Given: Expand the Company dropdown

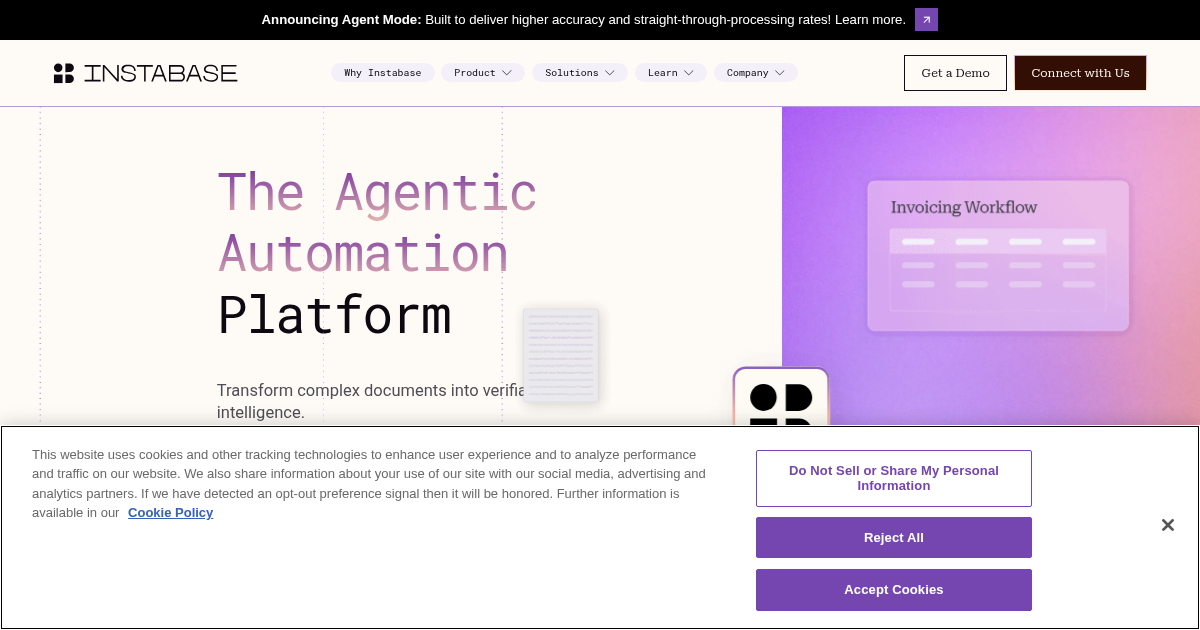Looking at the screenshot, I should pos(756,73).
